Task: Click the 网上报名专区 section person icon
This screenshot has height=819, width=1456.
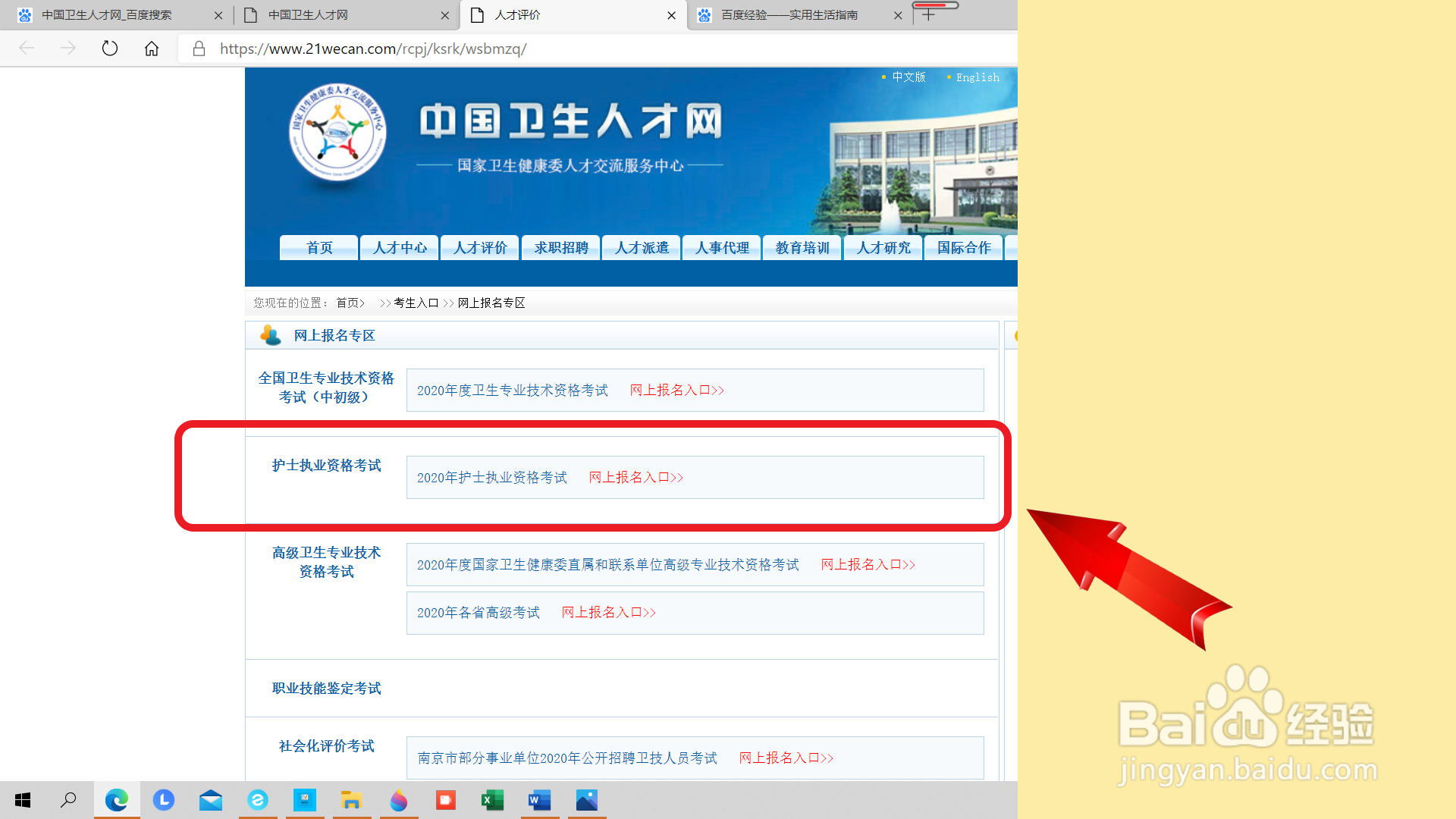Action: pyautogui.click(x=270, y=335)
